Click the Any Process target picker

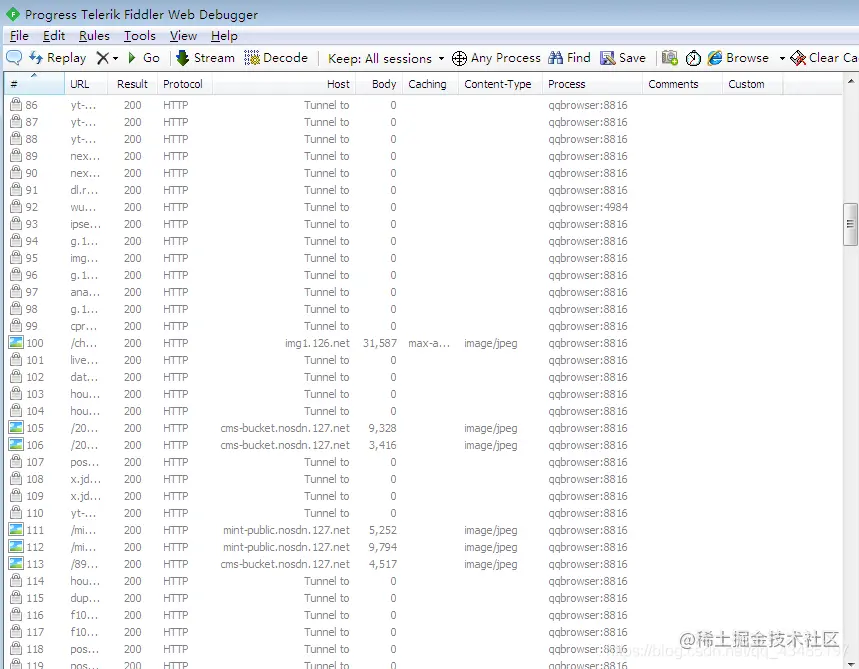(x=496, y=58)
